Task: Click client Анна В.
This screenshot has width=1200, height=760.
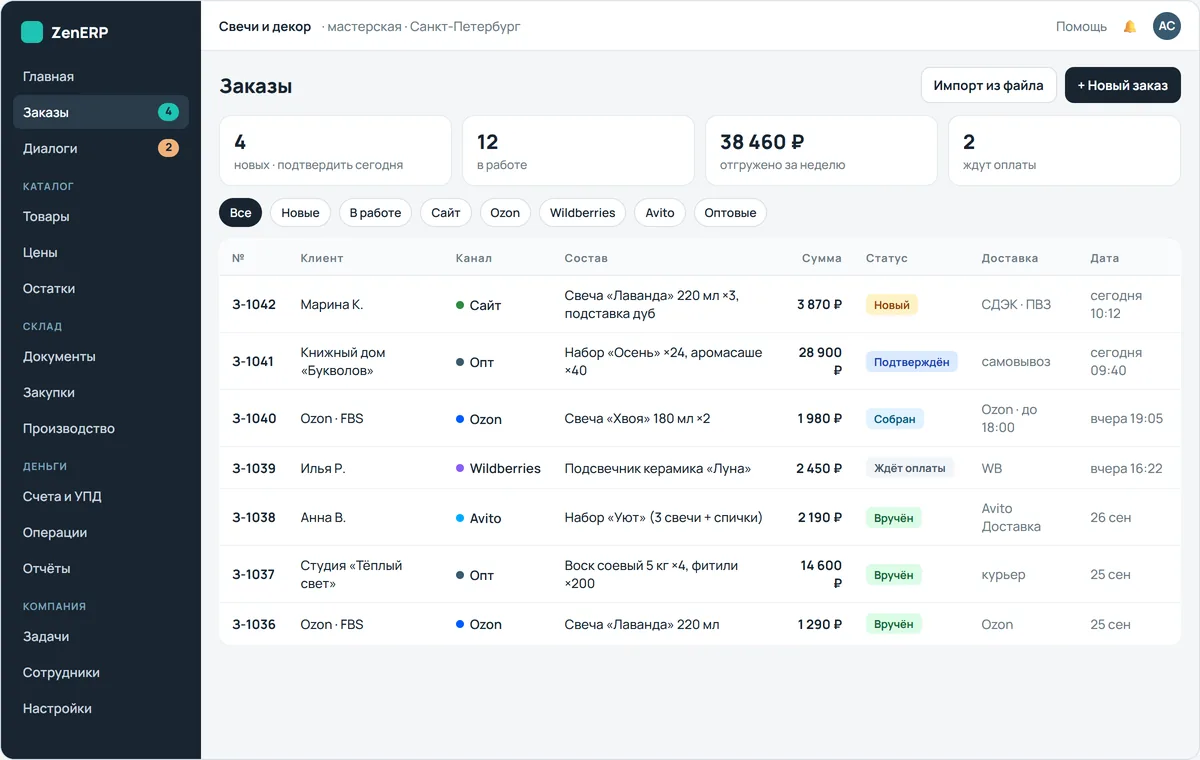Action: [323, 517]
